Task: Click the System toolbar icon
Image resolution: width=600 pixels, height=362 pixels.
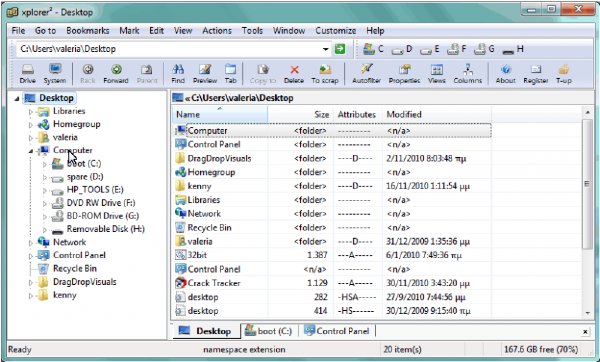Action: tap(55, 73)
